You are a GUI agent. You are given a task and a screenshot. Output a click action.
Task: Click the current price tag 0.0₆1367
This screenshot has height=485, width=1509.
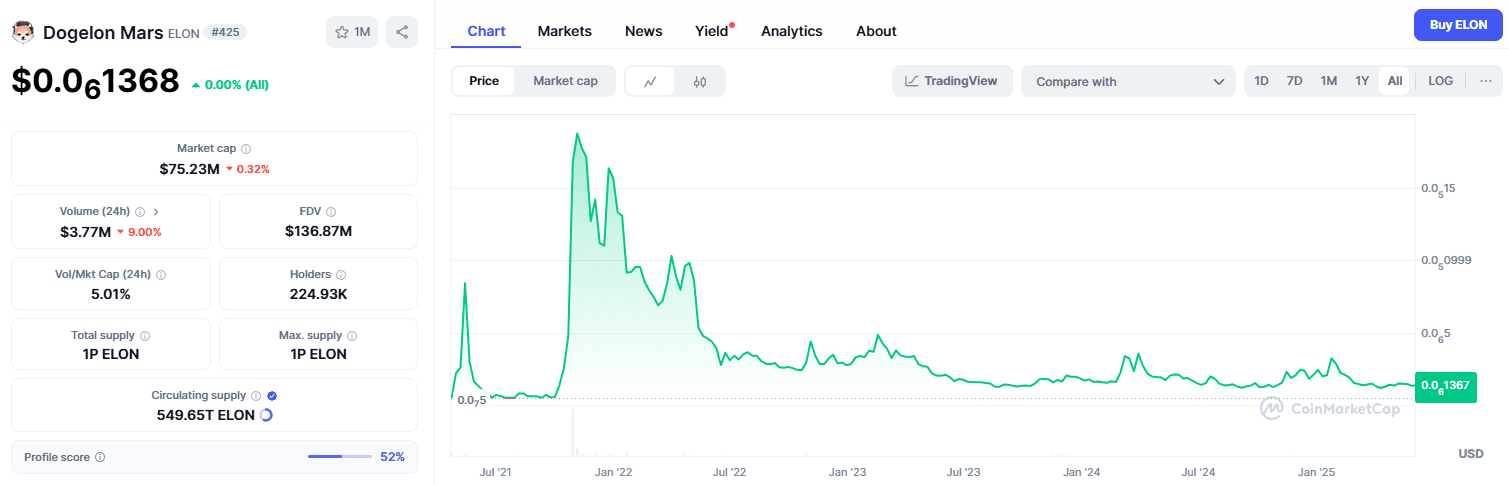coord(1446,386)
